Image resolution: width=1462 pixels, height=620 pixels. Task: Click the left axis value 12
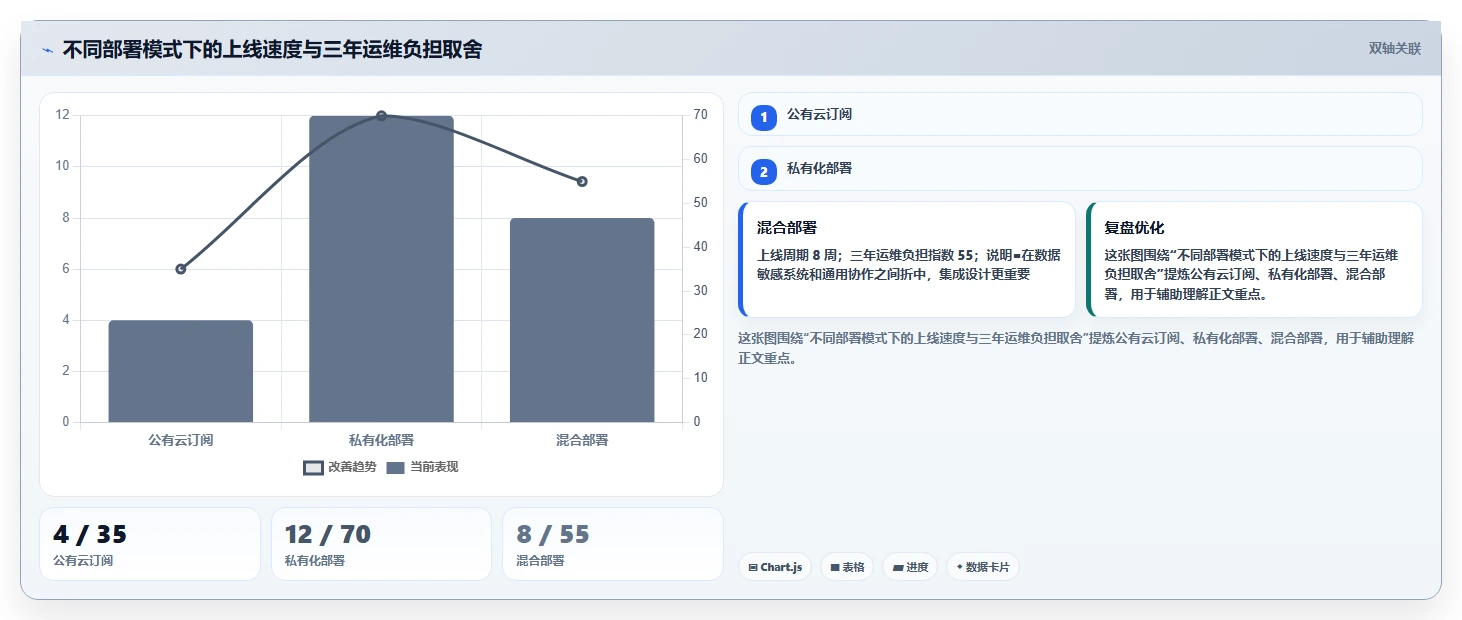pos(63,115)
